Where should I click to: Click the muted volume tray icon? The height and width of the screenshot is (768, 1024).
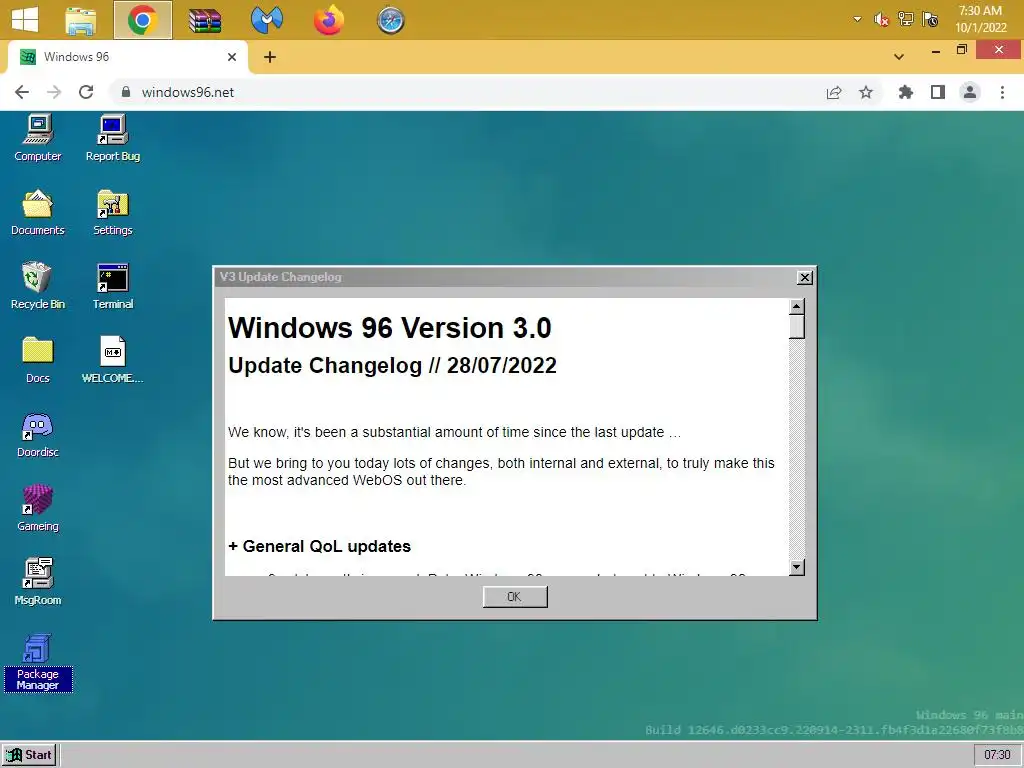(881, 20)
